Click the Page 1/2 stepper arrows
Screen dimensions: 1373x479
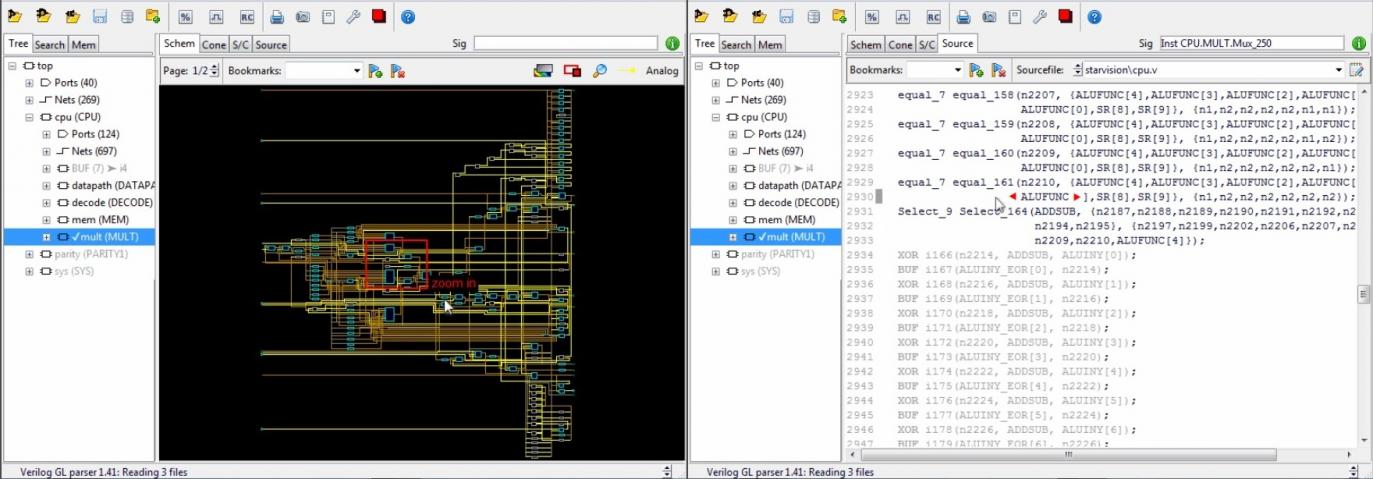coord(215,71)
